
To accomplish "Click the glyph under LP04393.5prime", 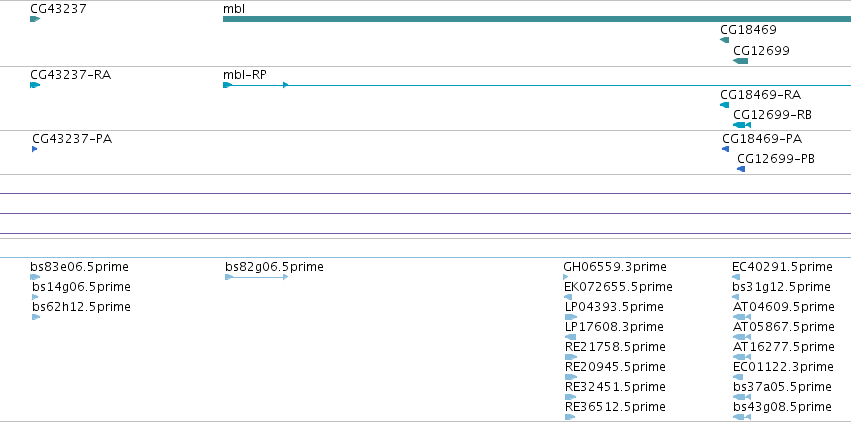I will coord(570,317).
